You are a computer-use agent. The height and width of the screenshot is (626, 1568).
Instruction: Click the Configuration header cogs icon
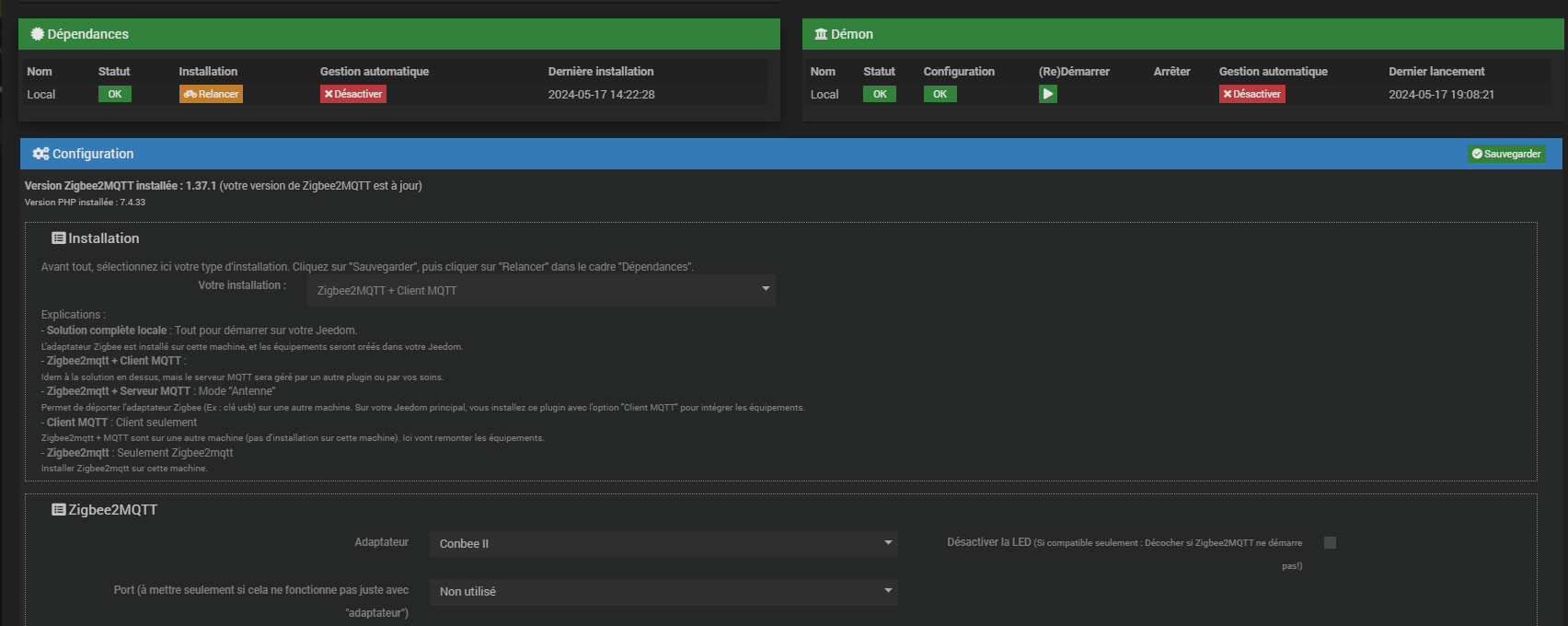pyautogui.click(x=40, y=154)
